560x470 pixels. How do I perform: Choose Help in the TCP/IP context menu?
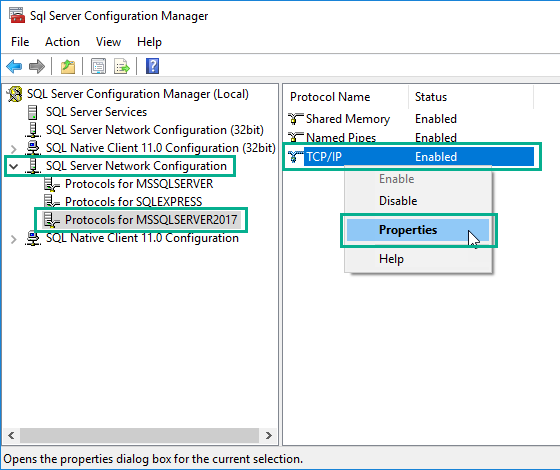(418, 259)
